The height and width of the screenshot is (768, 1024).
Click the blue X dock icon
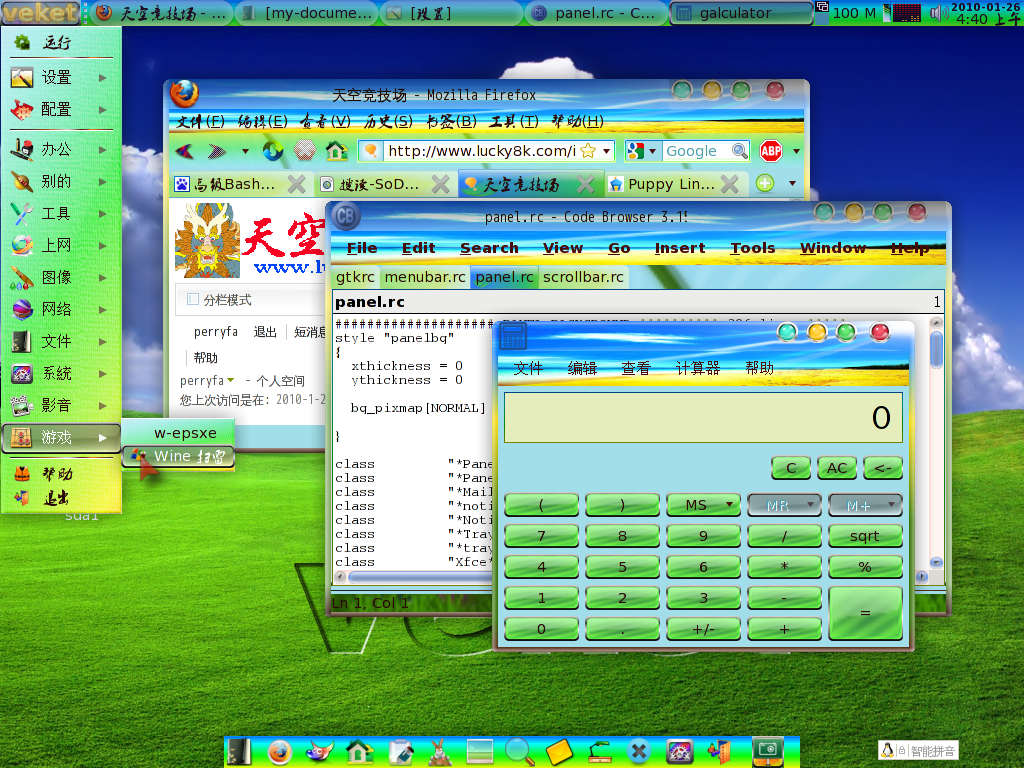pos(639,752)
